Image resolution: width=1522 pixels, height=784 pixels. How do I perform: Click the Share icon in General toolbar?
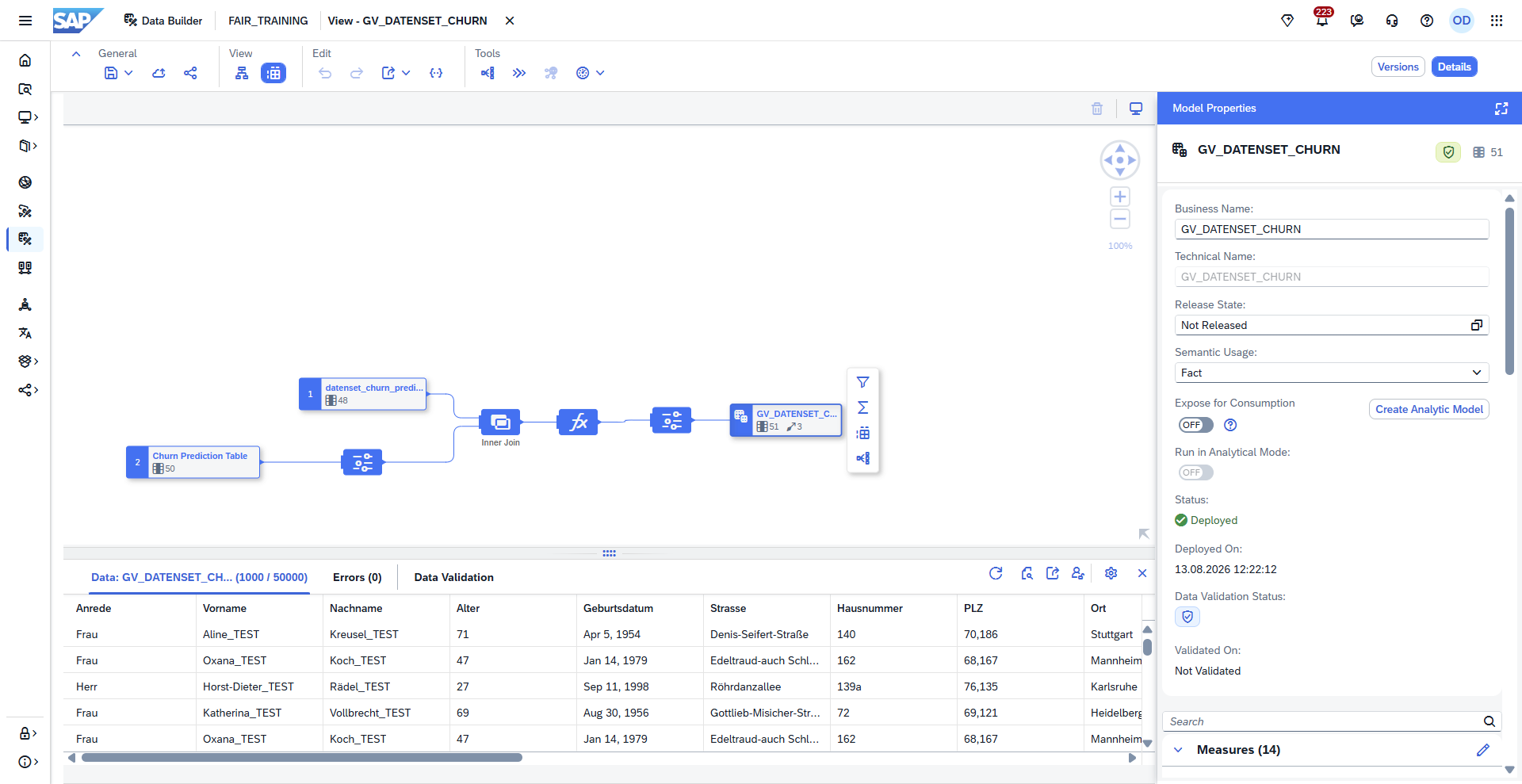coord(190,73)
